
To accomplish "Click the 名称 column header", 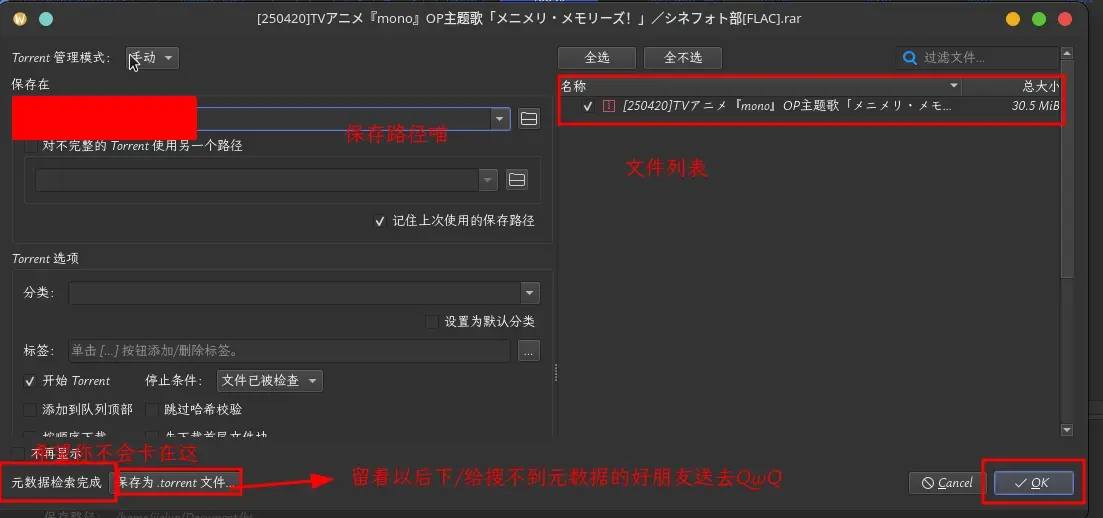I will click(x=760, y=87).
